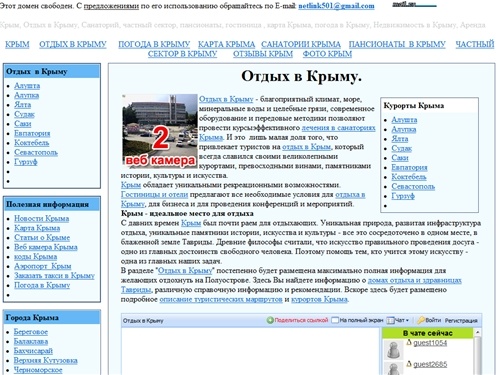Open Алупка in Курорты Крыма box

[x=404, y=129]
